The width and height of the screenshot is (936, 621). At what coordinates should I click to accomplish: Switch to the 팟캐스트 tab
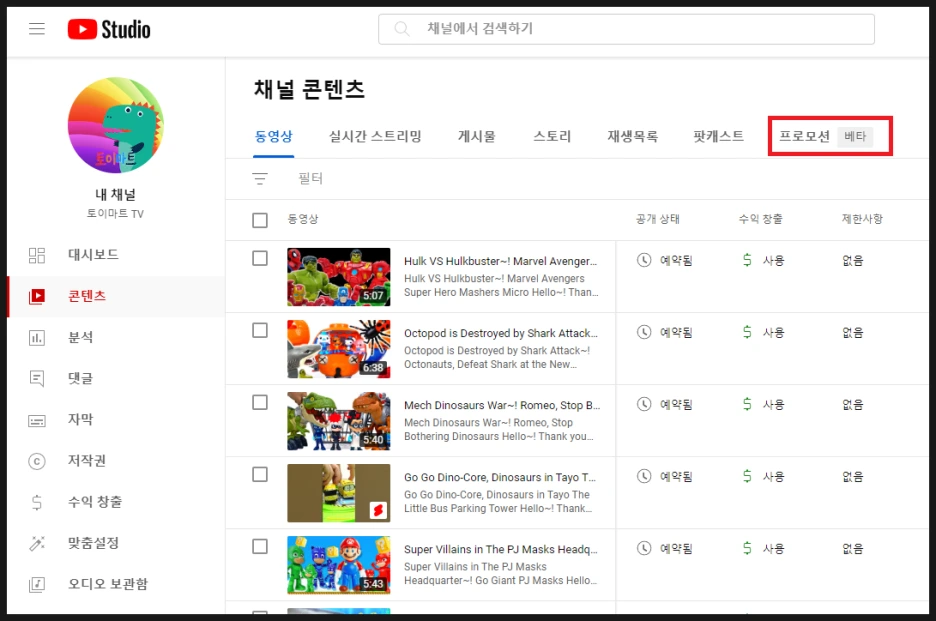click(x=718, y=137)
